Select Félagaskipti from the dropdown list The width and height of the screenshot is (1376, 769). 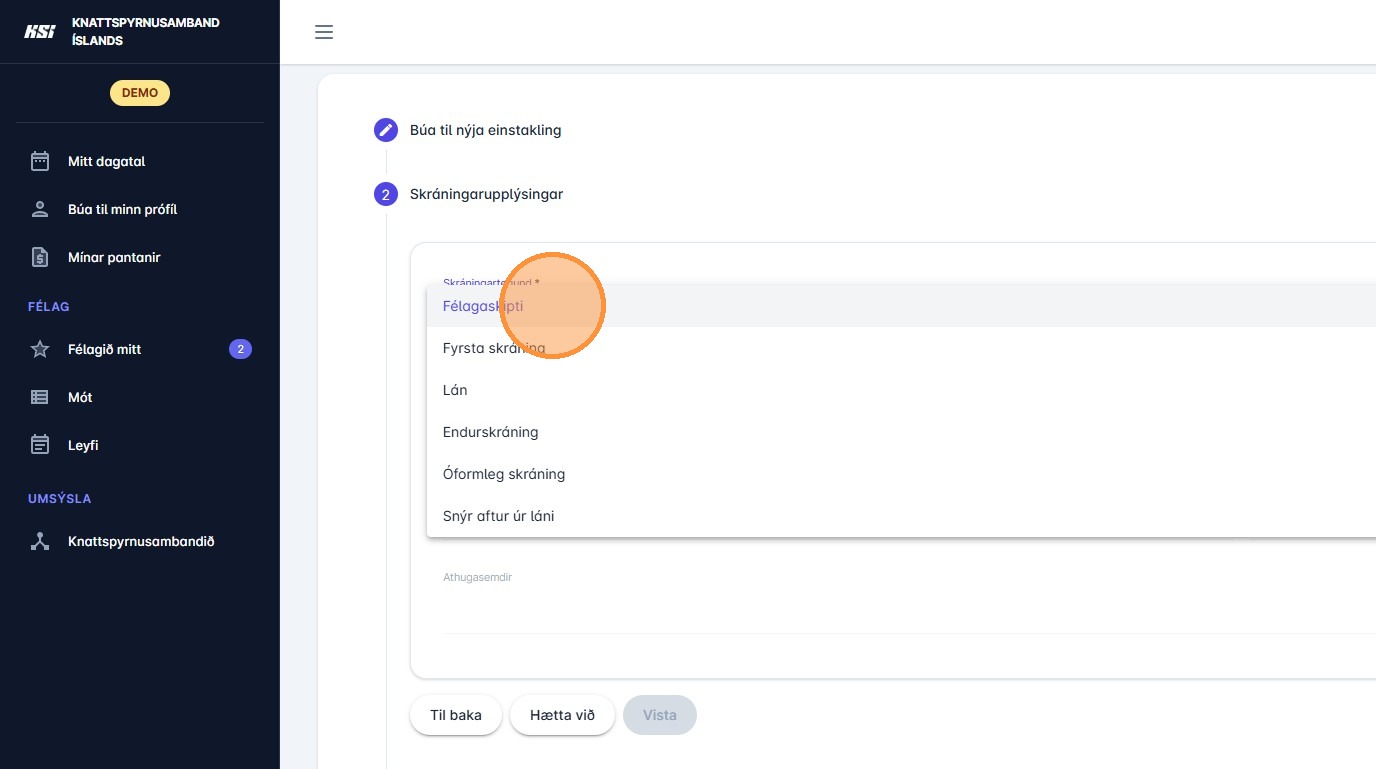(483, 306)
